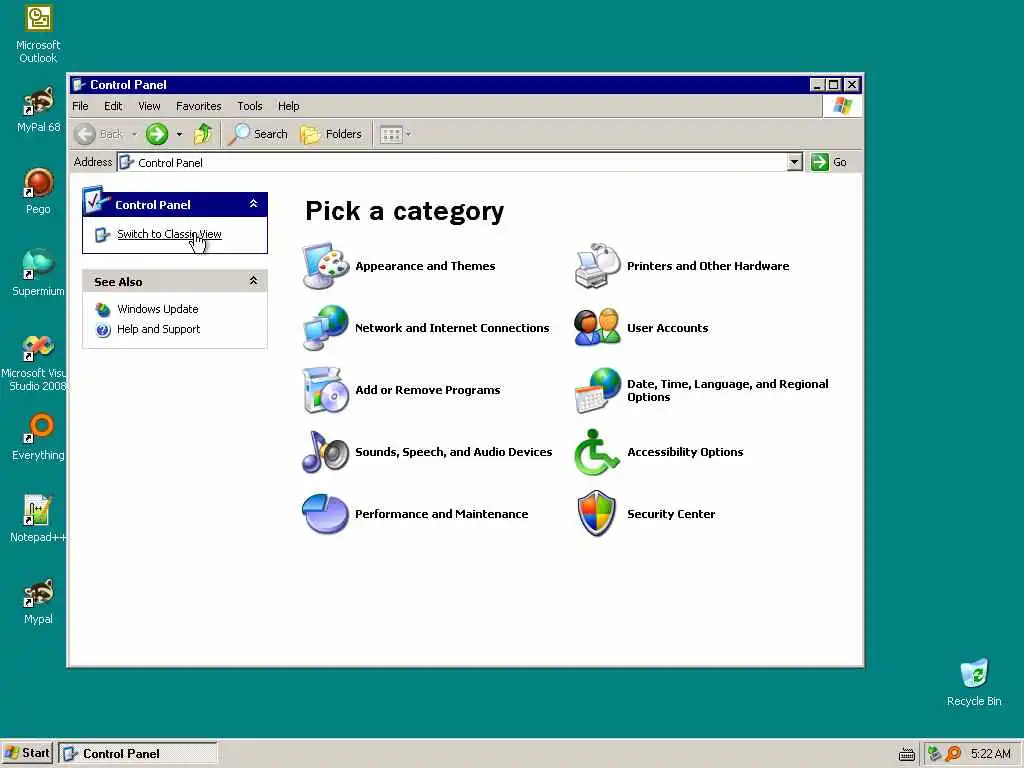Open the Windows Update link

point(157,309)
